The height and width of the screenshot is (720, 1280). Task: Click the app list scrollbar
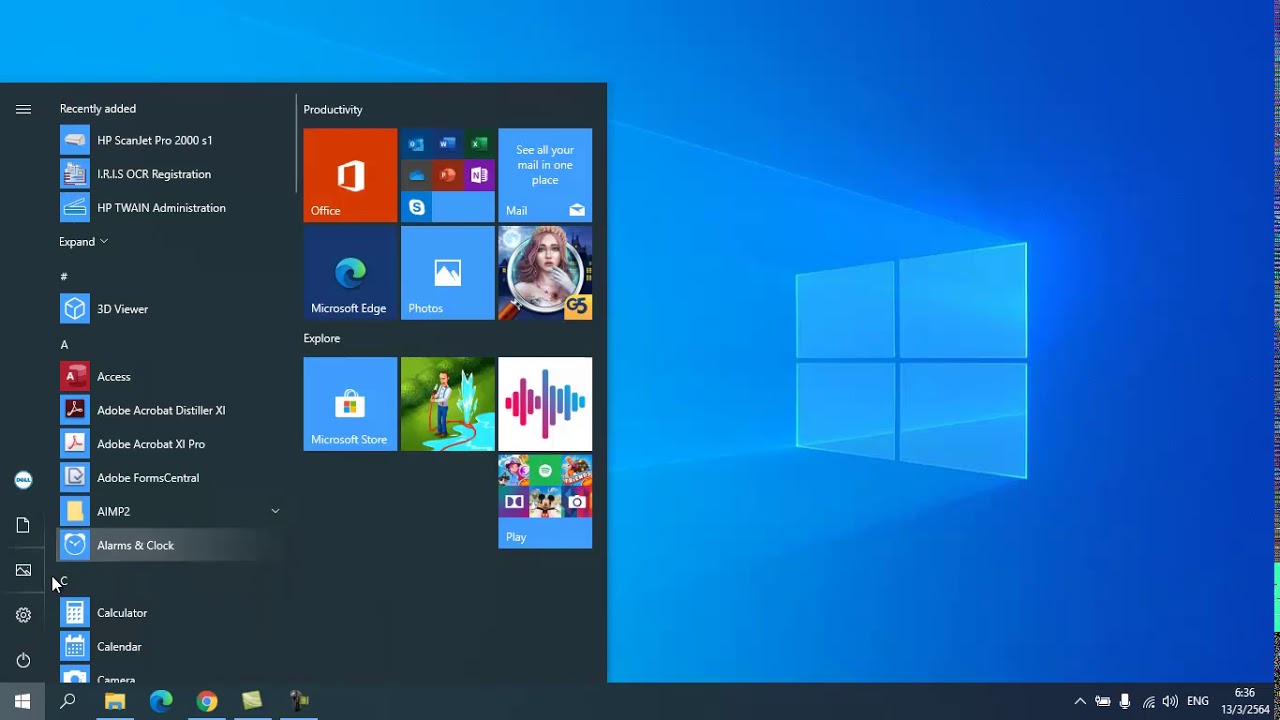296,145
